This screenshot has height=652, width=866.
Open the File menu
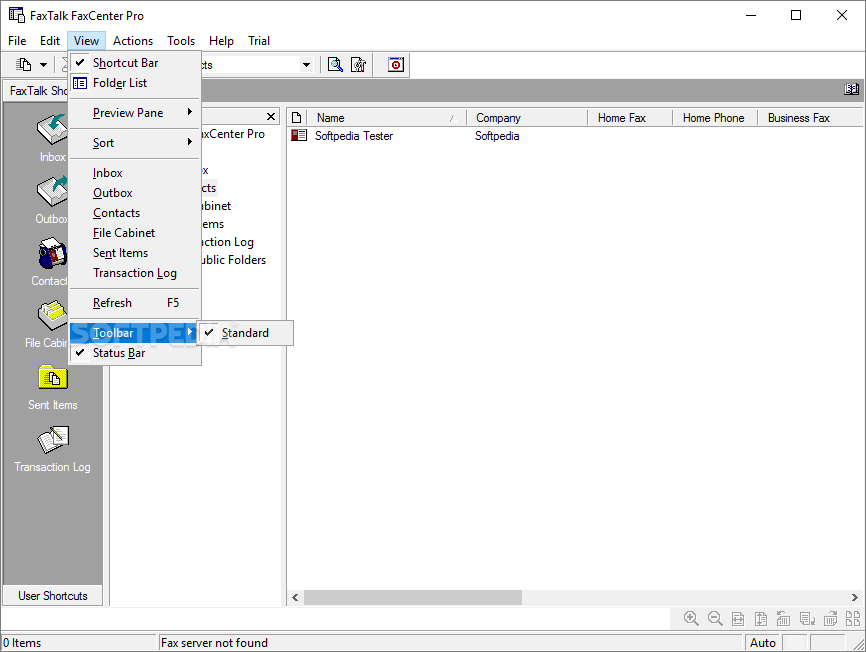(17, 41)
